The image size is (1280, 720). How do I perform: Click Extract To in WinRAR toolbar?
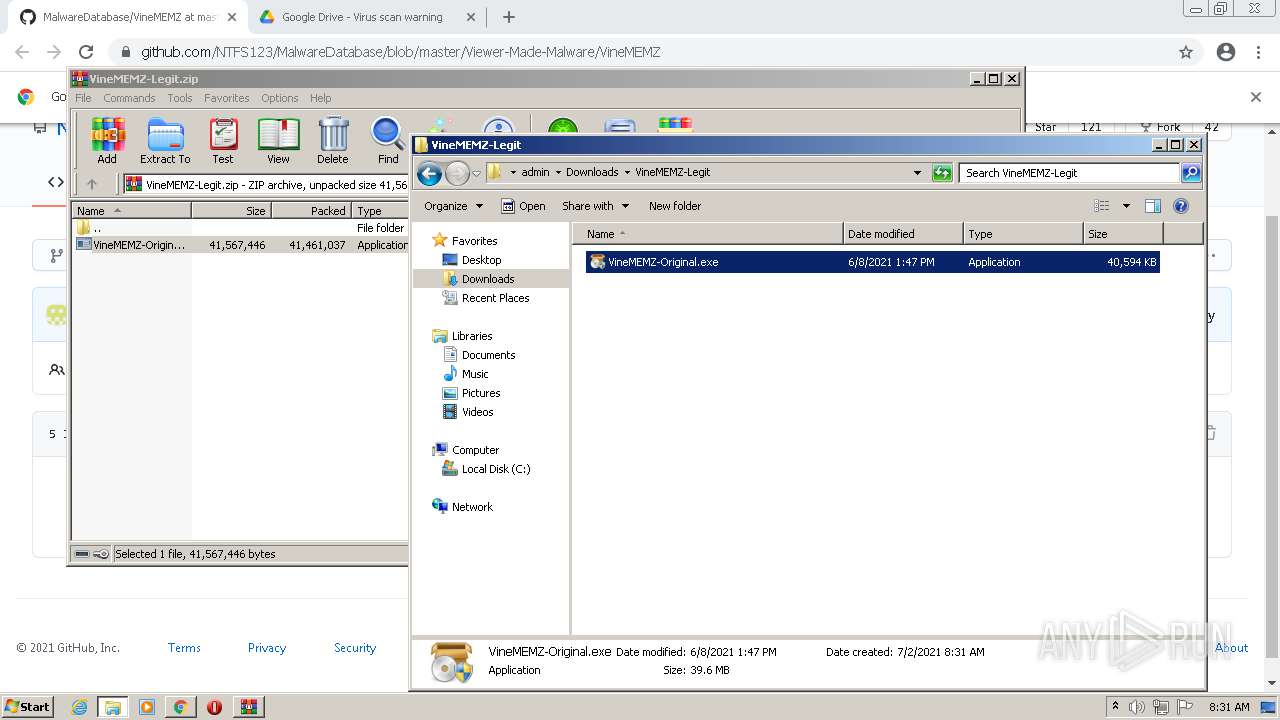tap(165, 140)
